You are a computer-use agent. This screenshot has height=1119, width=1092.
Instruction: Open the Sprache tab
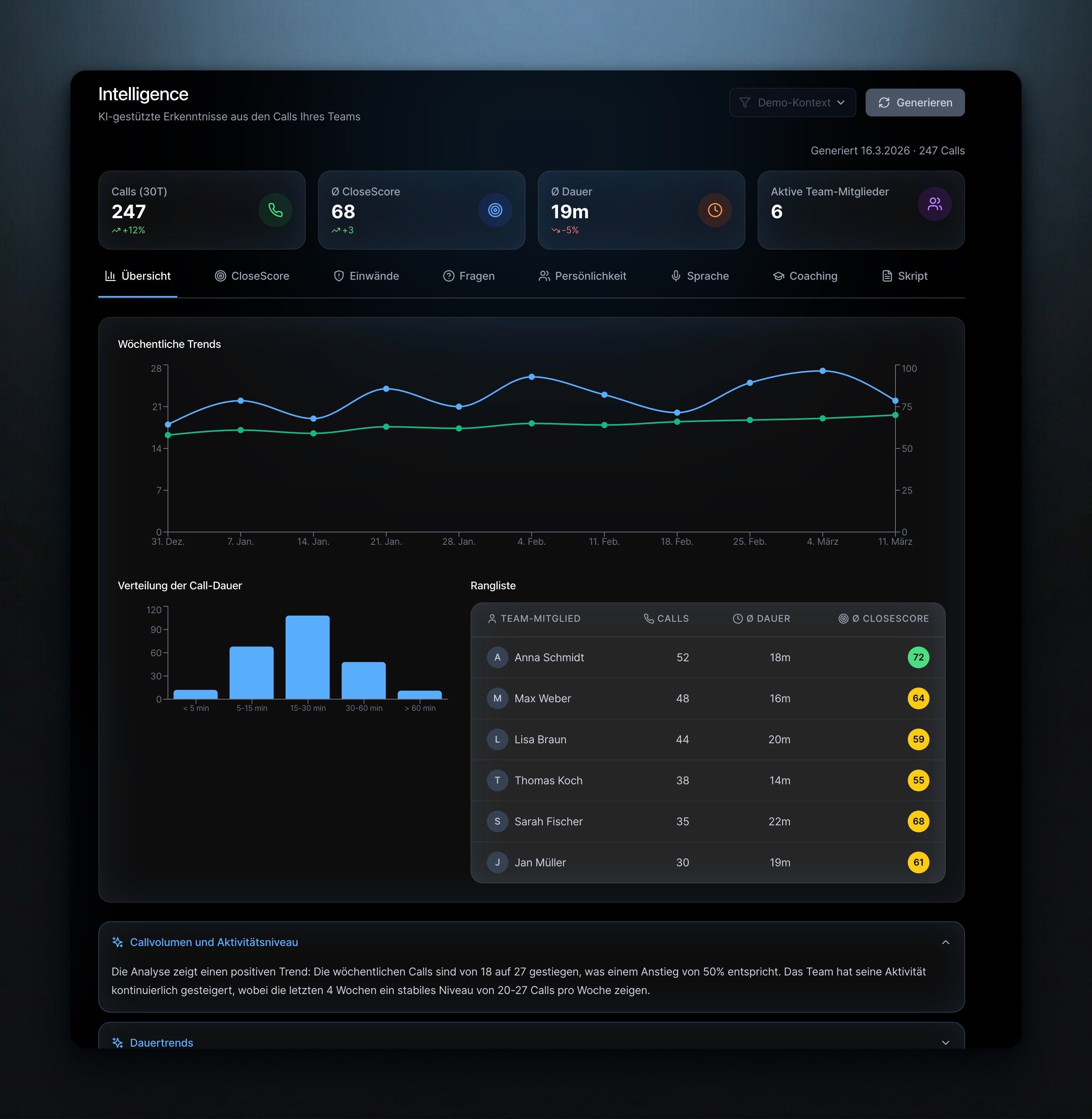click(700, 276)
